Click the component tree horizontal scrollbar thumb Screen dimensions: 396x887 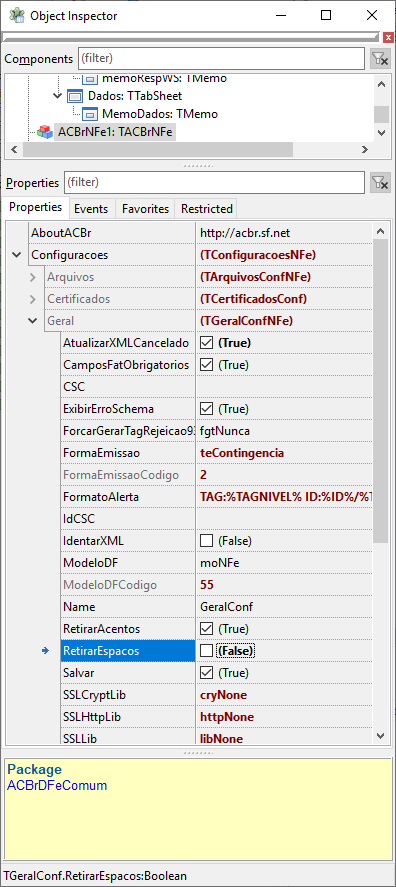158,150
